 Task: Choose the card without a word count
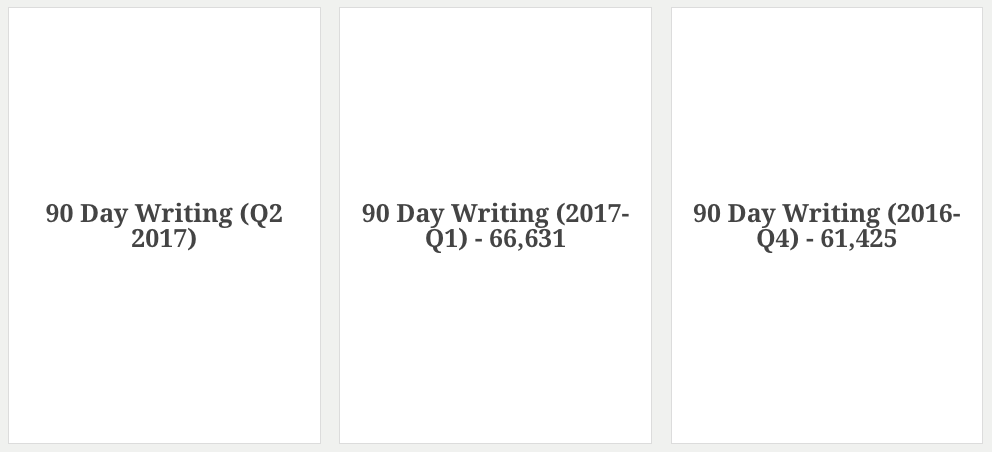[x=164, y=225]
